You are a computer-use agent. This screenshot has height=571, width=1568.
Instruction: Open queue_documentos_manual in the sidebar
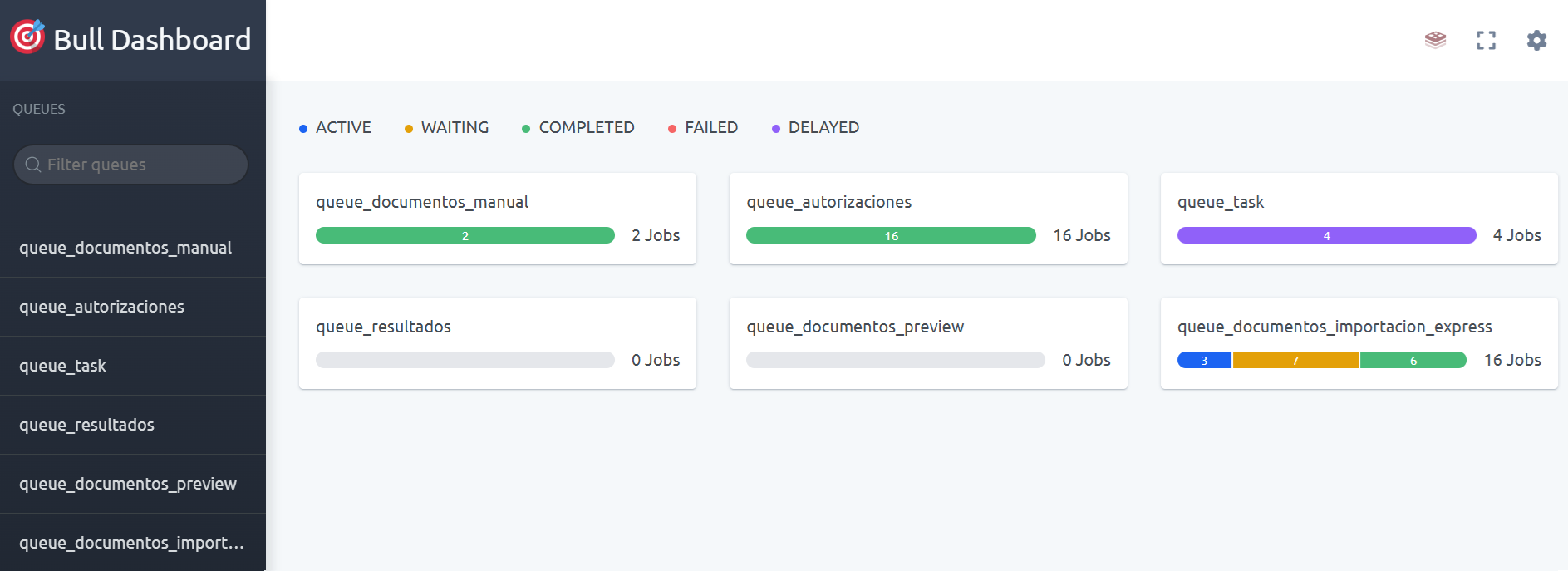133,248
